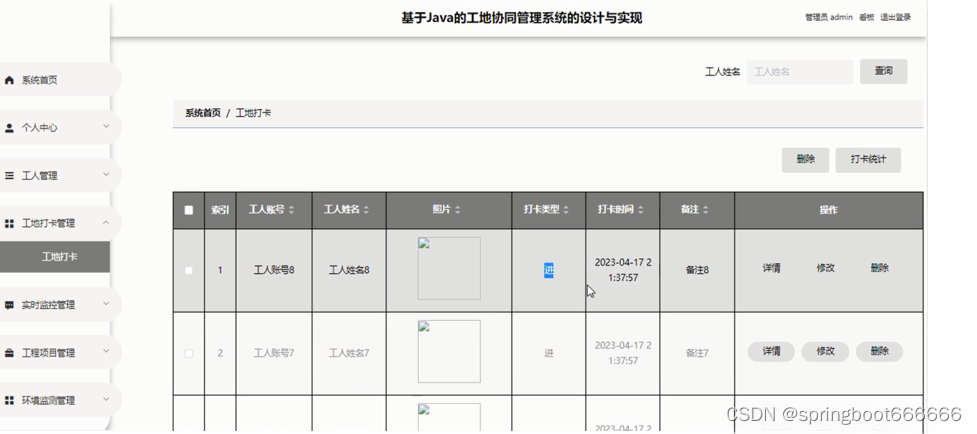Click the 打卡时间 cell of row 2
The width and height of the screenshot is (977, 434).
(623, 353)
